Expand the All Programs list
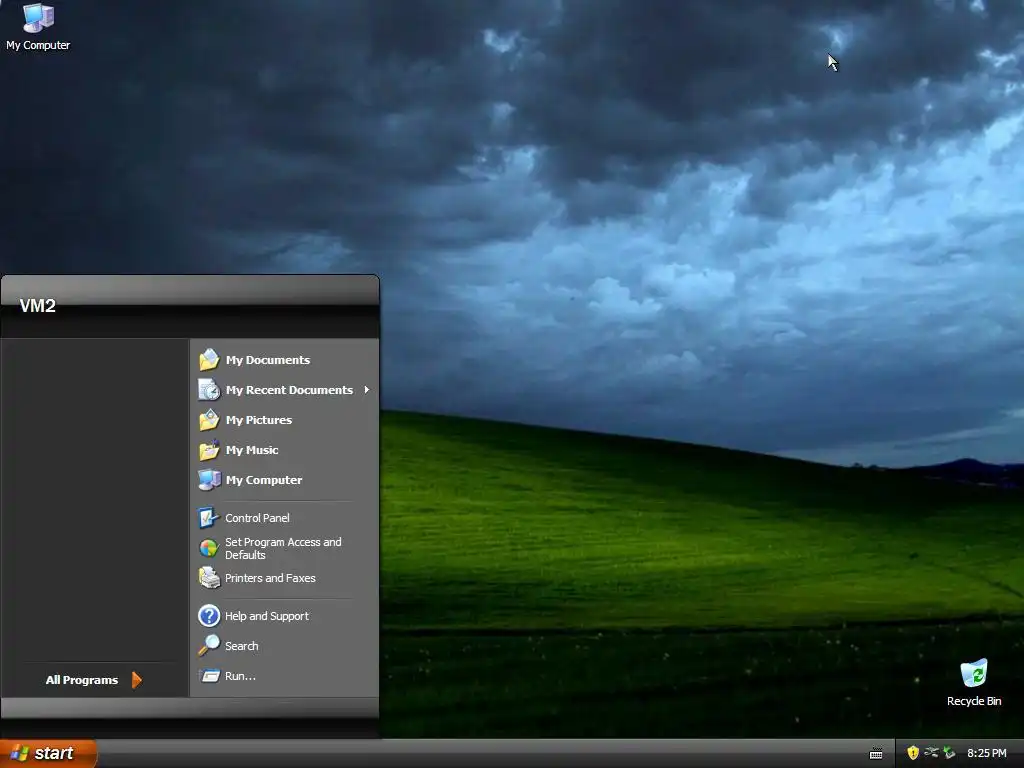 (94, 680)
